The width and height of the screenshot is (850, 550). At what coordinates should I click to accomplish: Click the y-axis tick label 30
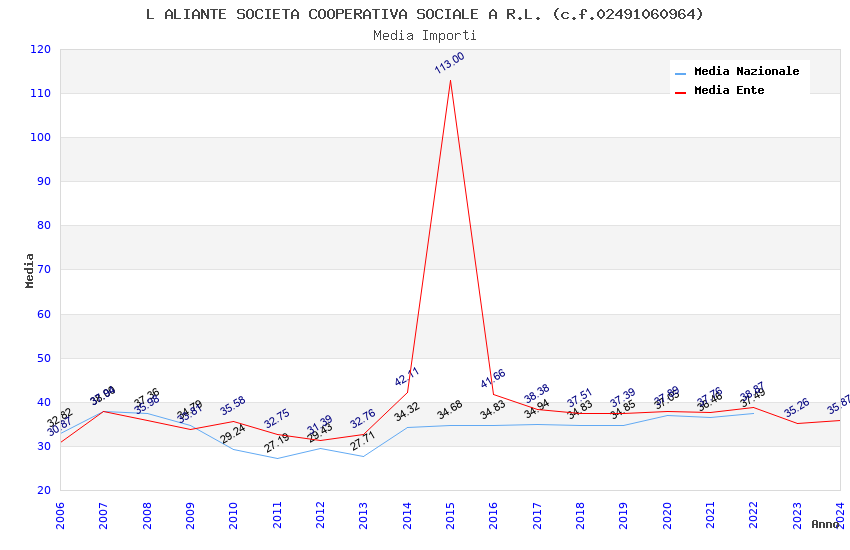click(43, 447)
